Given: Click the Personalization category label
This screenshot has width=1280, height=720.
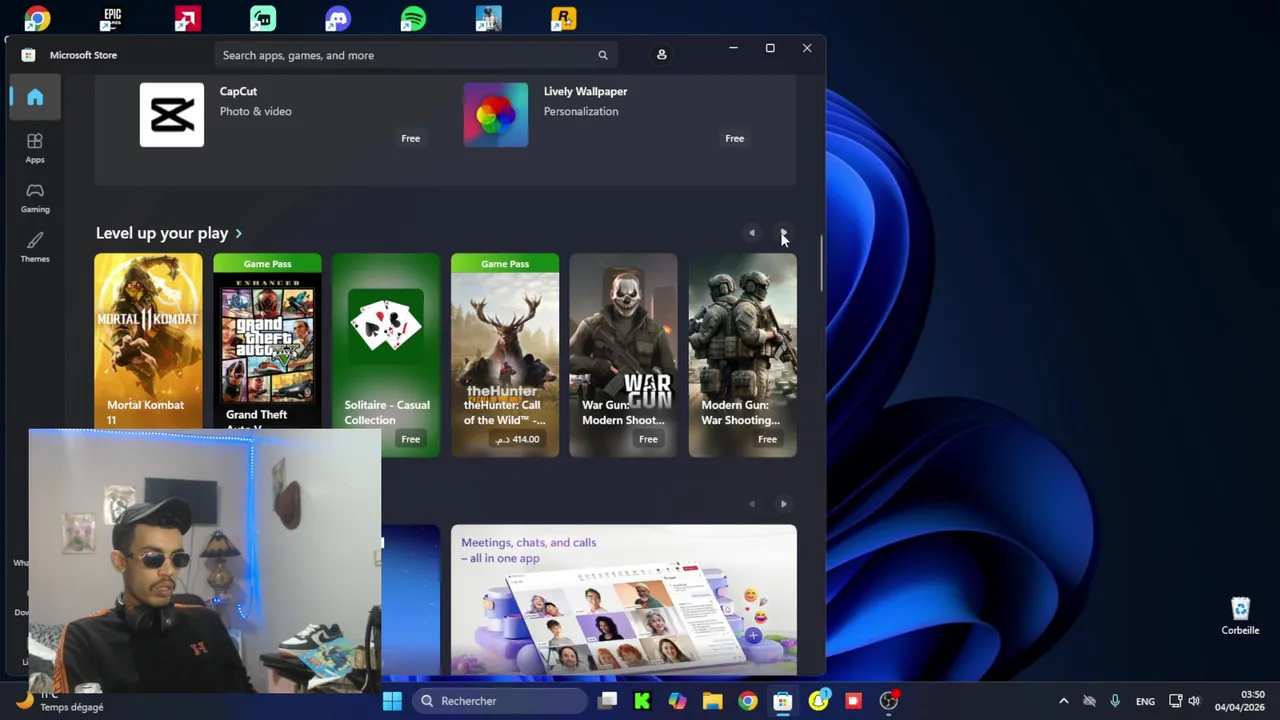Looking at the screenshot, I should [x=581, y=111].
